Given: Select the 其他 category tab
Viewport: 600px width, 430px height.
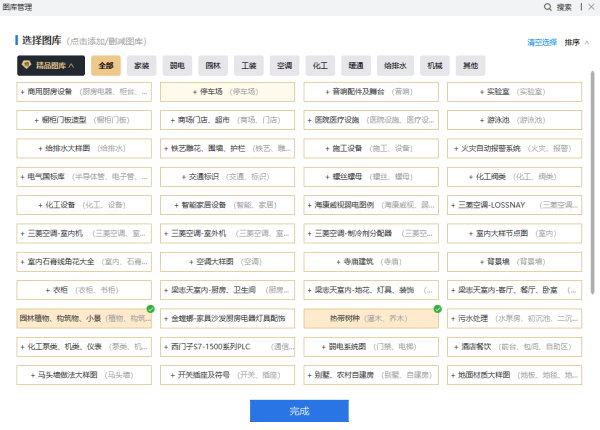Looking at the screenshot, I should coord(471,65).
